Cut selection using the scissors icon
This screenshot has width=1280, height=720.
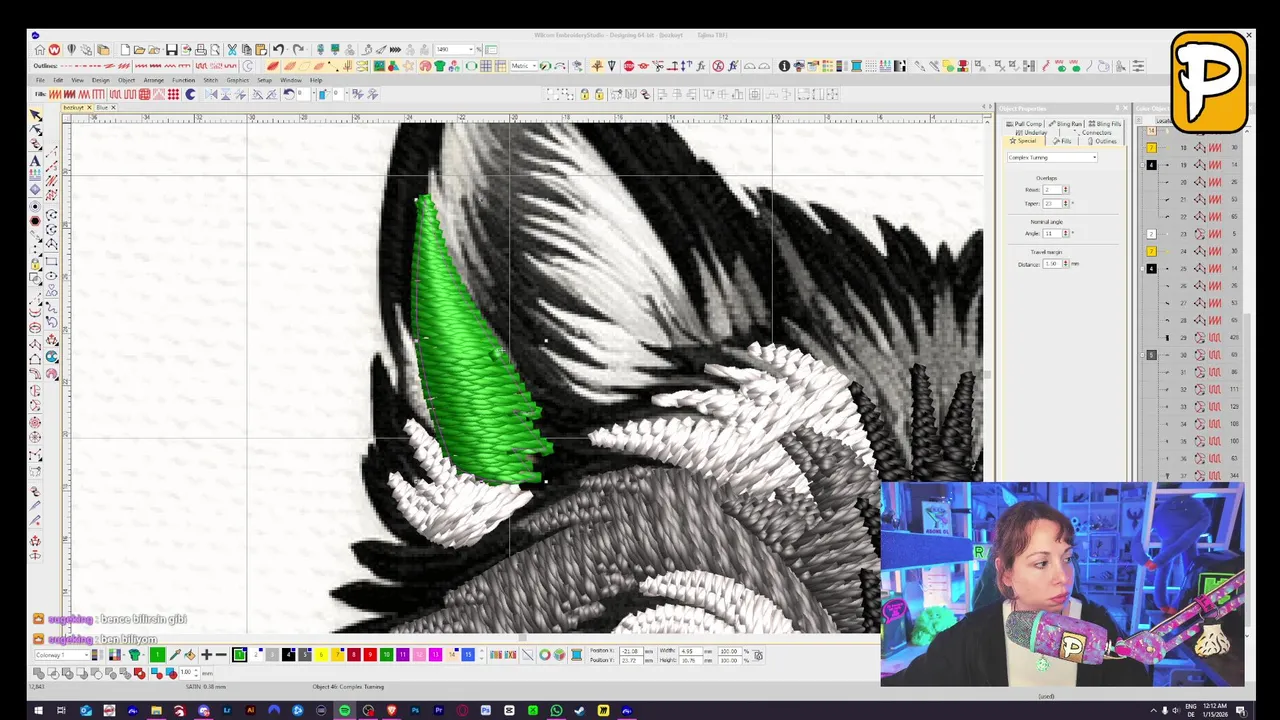[x=232, y=50]
